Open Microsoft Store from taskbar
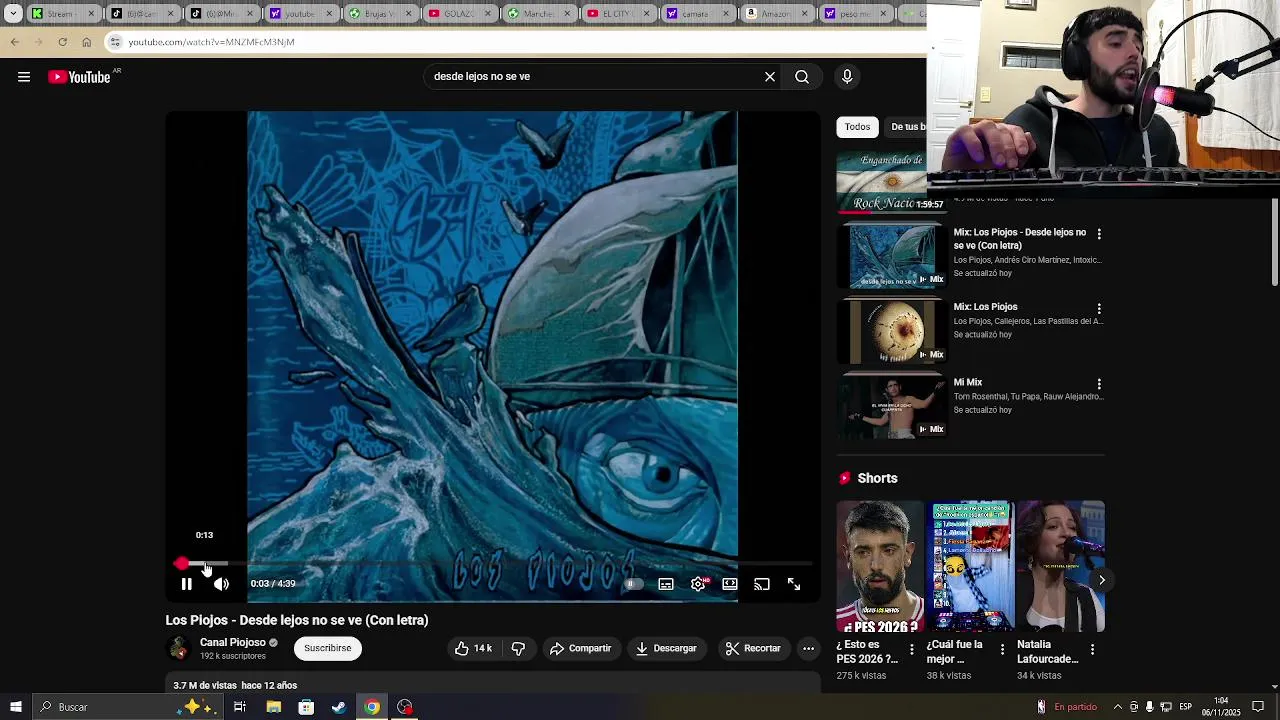Screen dimensions: 1280x720 [306, 707]
